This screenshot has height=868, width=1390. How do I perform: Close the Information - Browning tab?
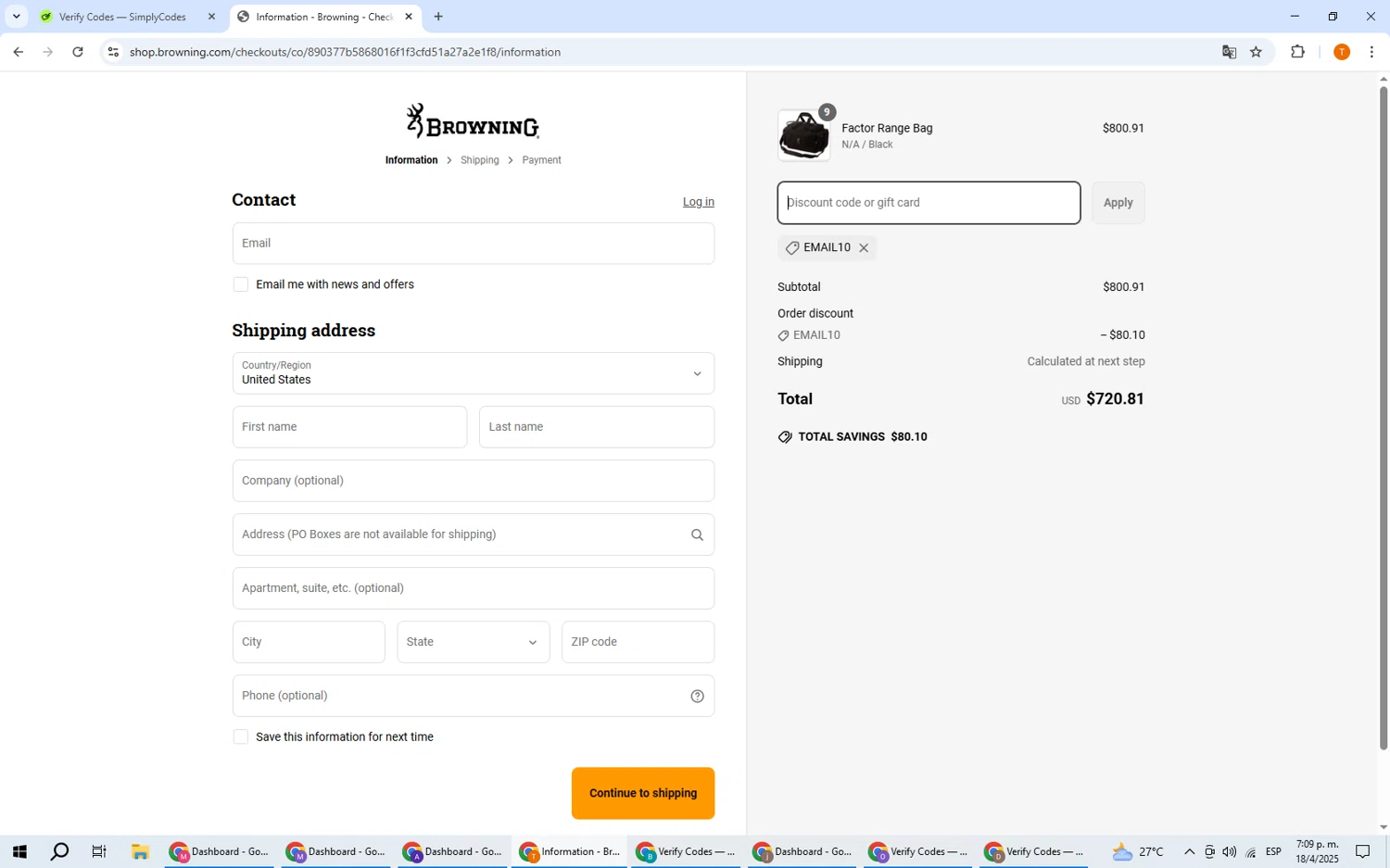coord(409,17)
